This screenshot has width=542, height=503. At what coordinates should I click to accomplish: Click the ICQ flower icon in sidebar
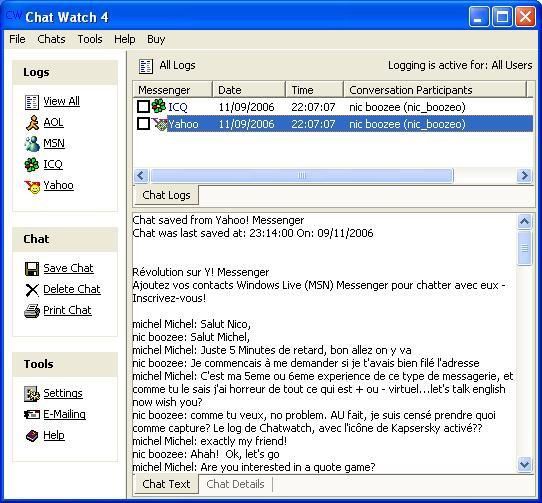[32, 165]
